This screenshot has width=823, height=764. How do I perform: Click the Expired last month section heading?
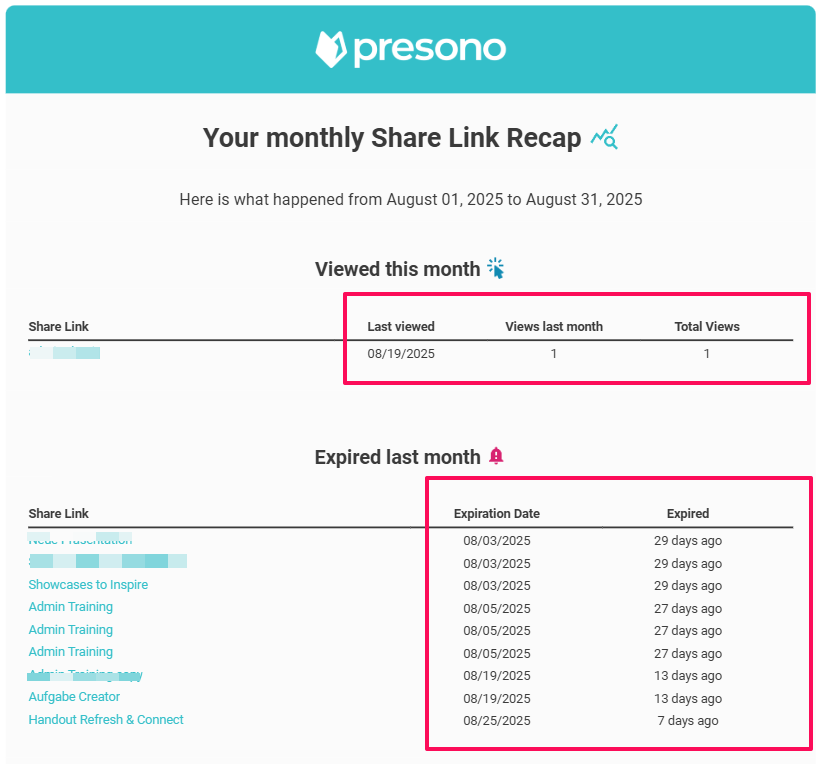point(397,457)
